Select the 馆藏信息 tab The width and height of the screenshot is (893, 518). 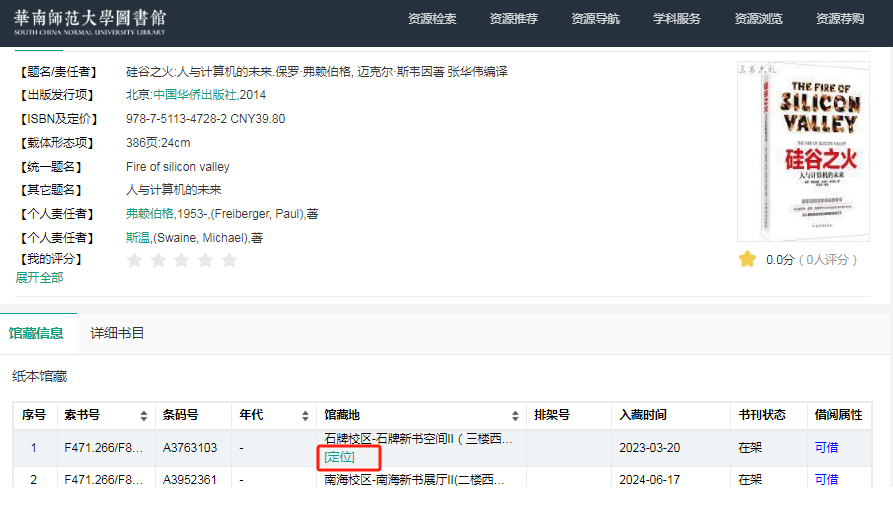pos(36,333)
